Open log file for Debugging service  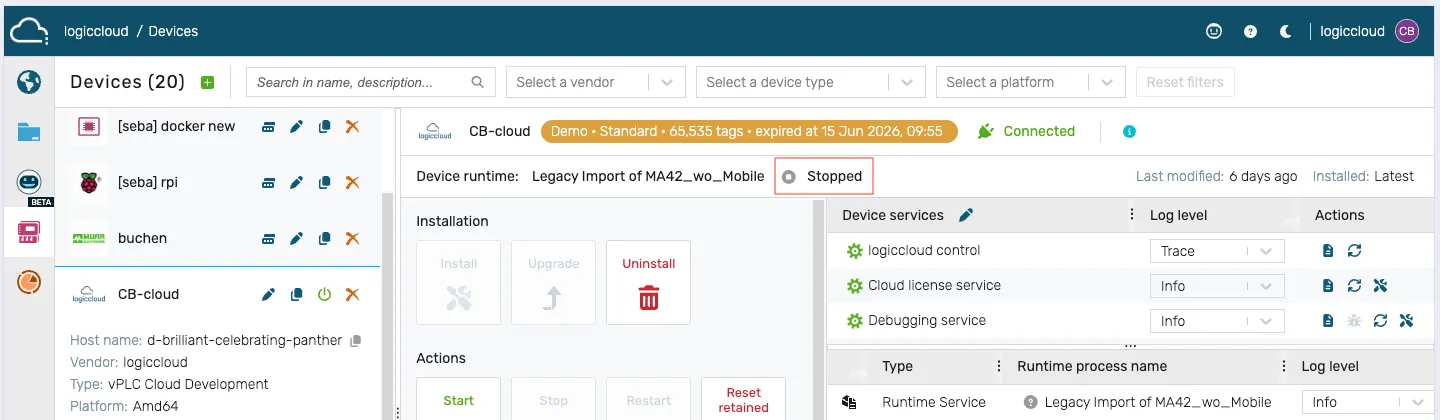point(1328,321)
